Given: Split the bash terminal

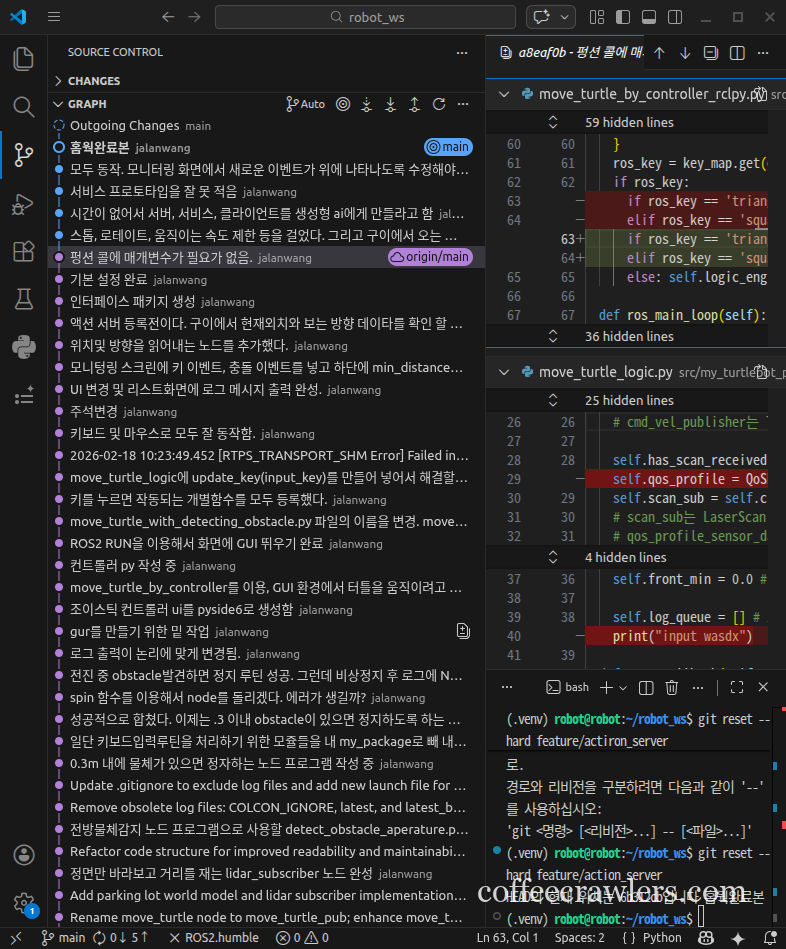Looking at the screenshot, I should tap(646, 687).
